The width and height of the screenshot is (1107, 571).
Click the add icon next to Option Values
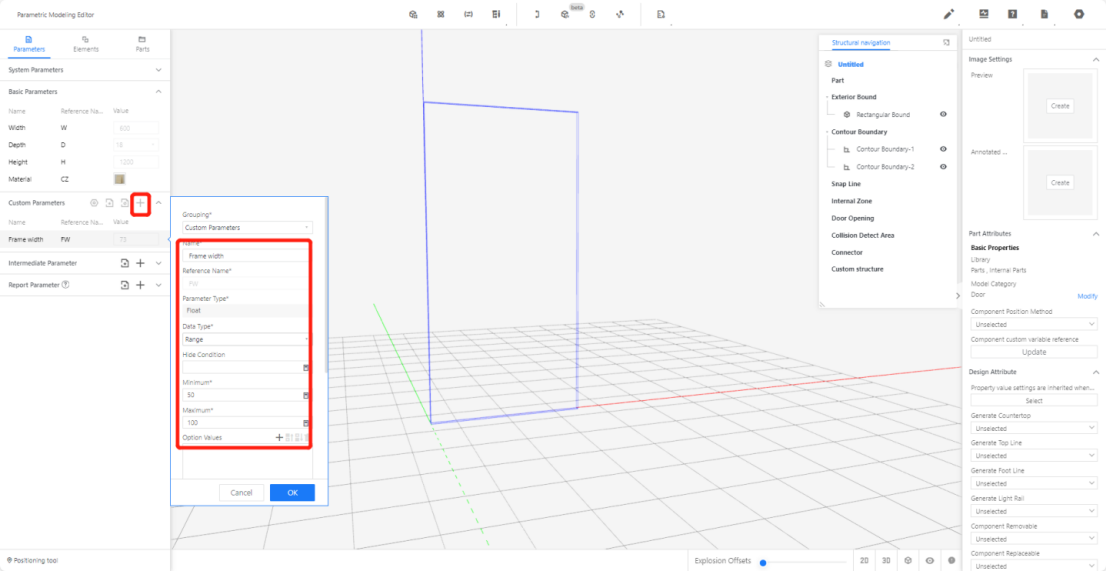click(279, 437)
